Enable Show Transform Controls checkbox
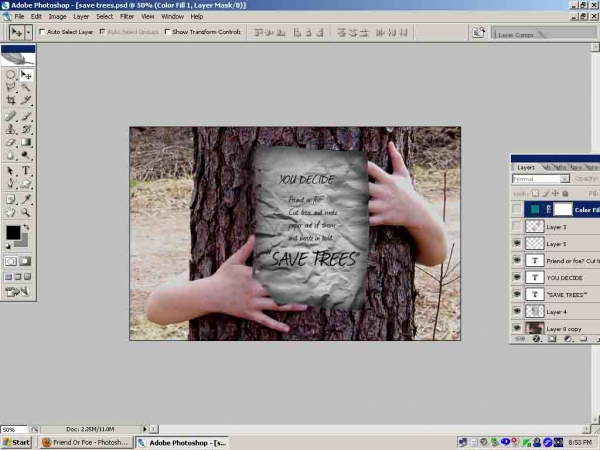 click(x=167, y=32)
